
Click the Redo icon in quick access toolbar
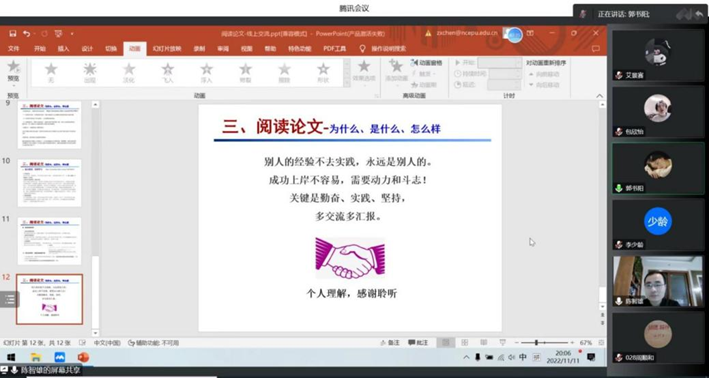pyautogui.click(x=44, y=33)
